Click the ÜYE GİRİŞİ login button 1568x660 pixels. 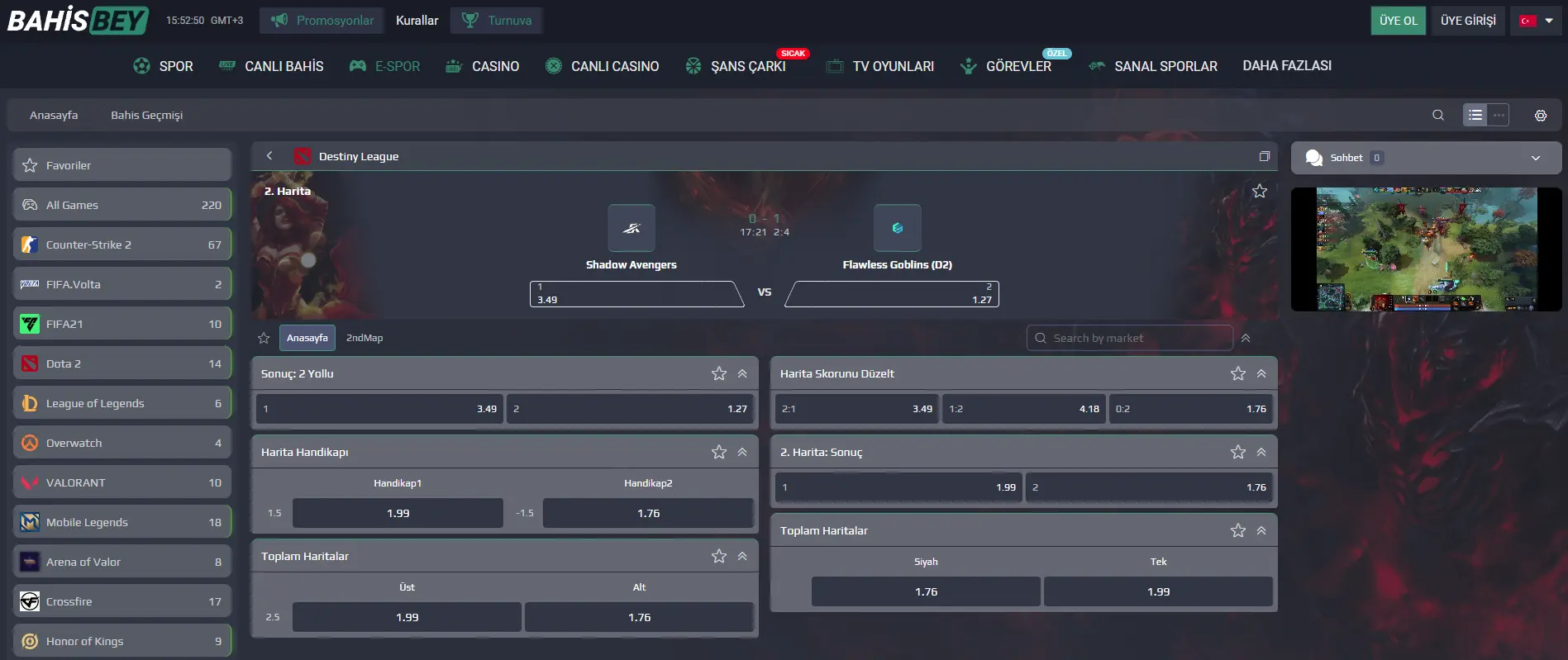tap(1468, 21)
